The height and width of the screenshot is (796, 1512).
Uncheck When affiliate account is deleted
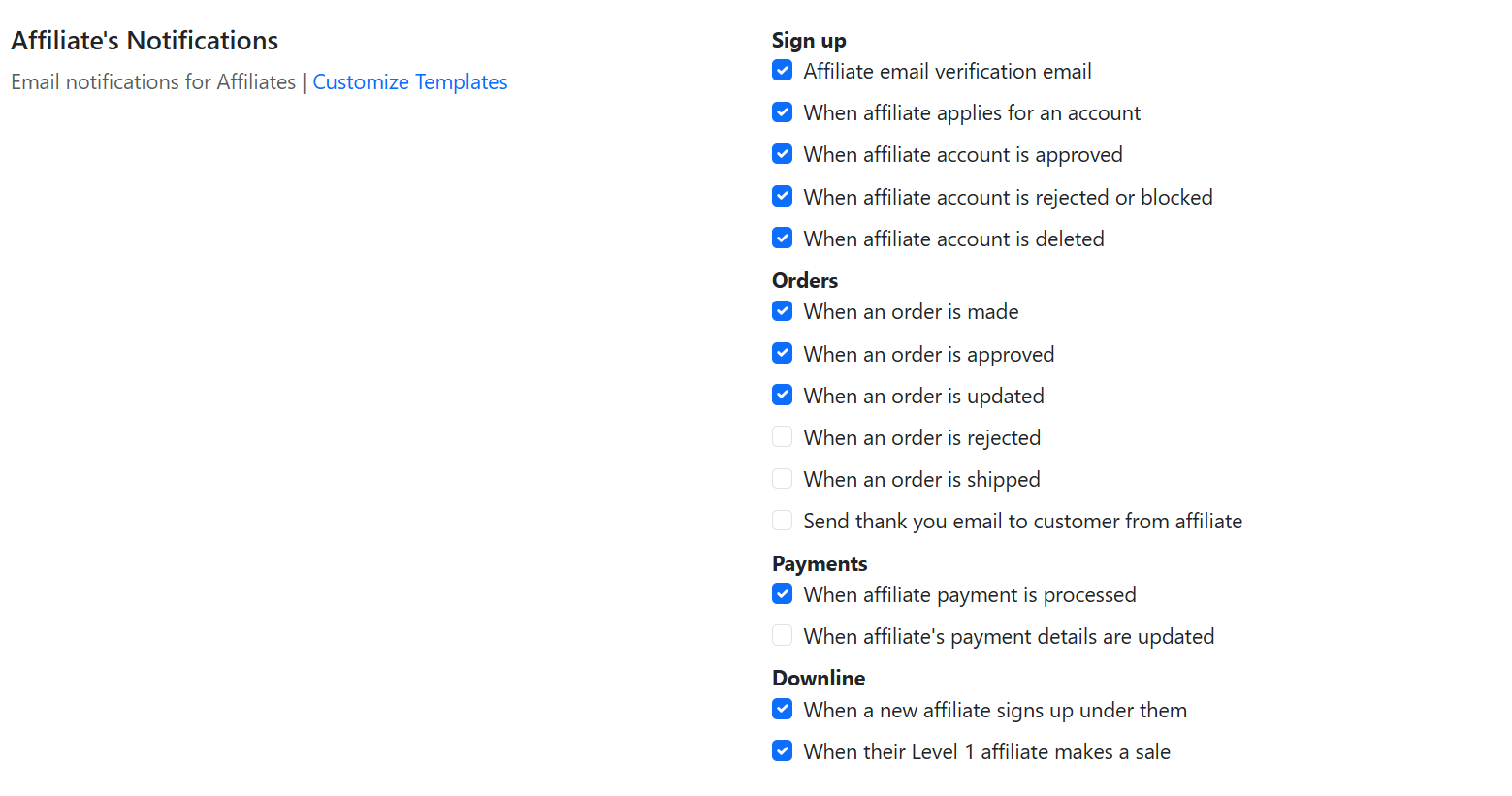tap(783, 239)
